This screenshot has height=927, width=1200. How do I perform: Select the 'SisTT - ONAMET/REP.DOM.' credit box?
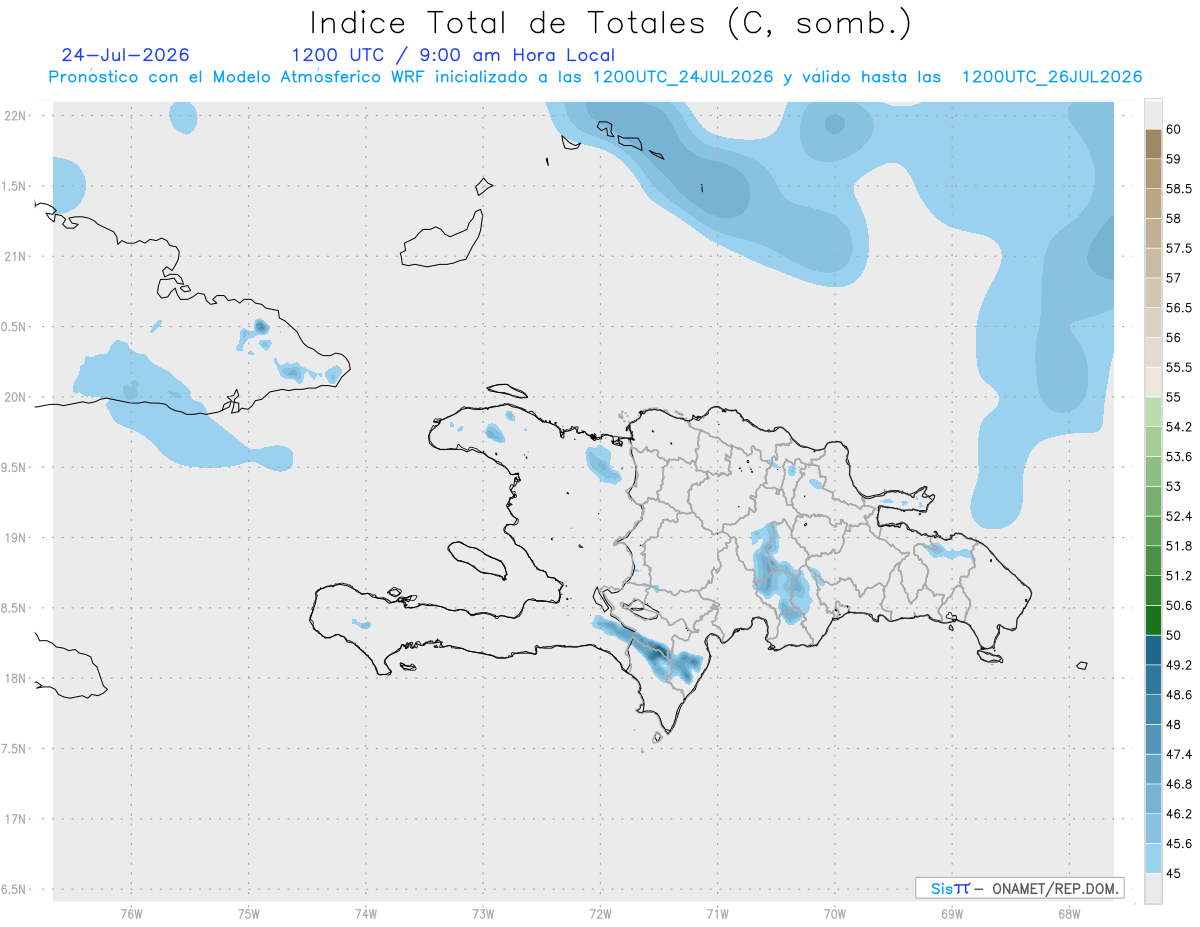click(1019, 888)
